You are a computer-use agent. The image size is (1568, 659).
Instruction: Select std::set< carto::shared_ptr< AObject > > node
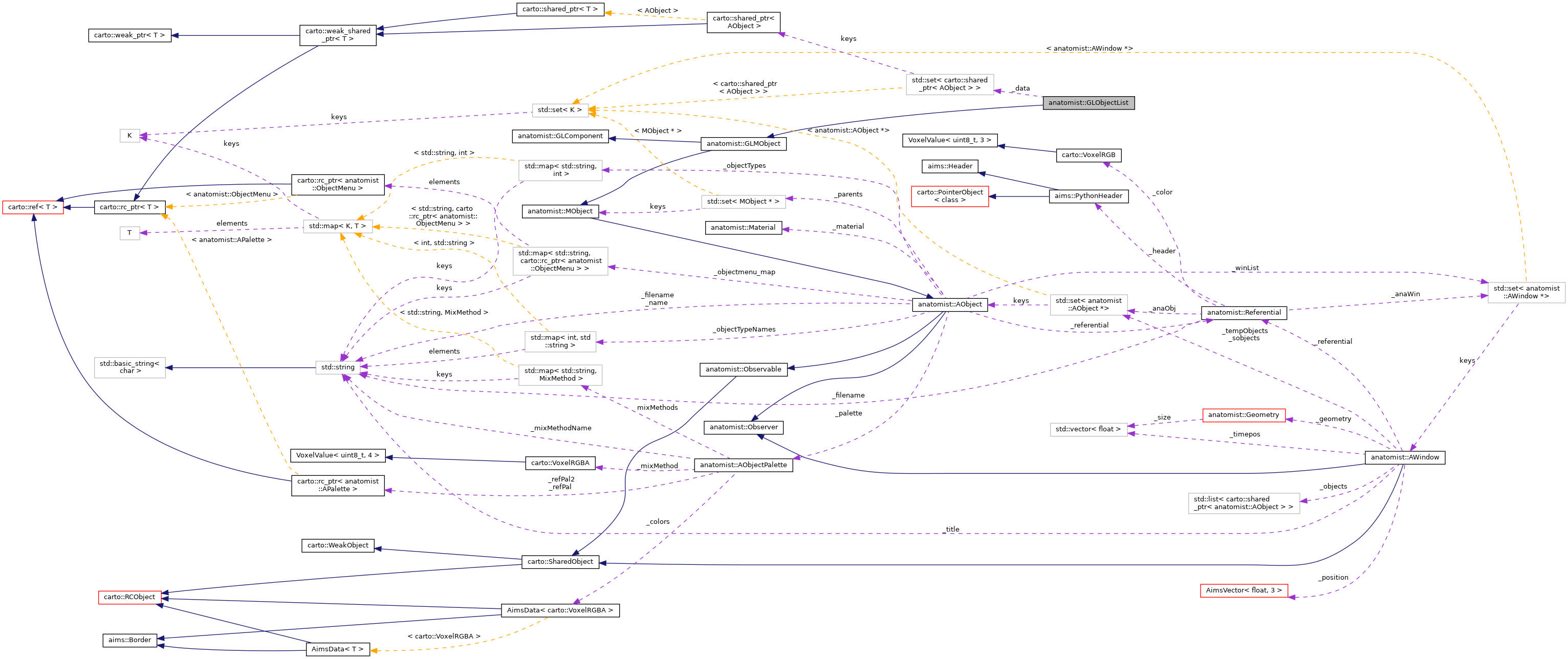pos(950,84)
